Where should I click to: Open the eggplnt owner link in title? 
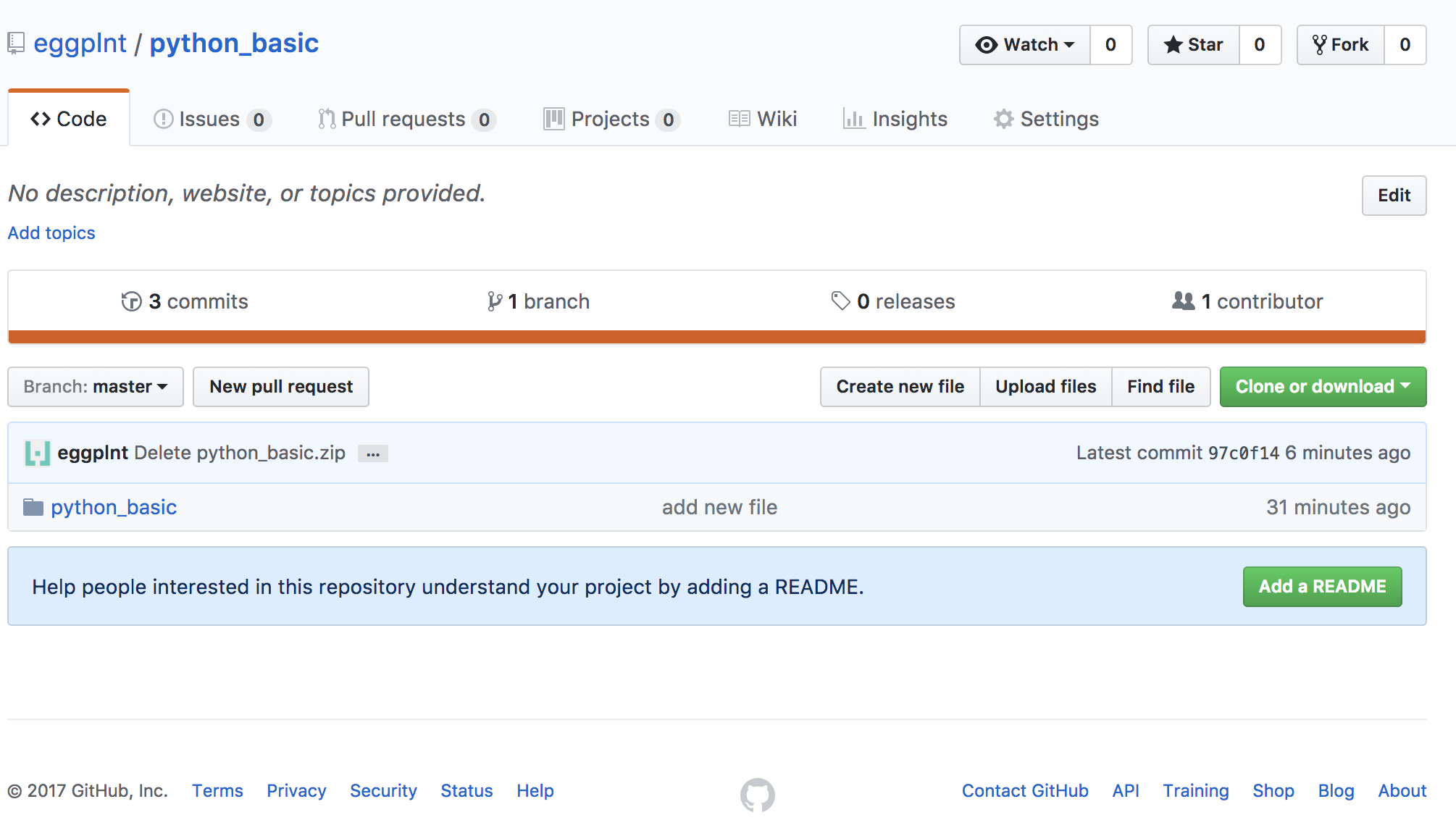tap(80, 43)
